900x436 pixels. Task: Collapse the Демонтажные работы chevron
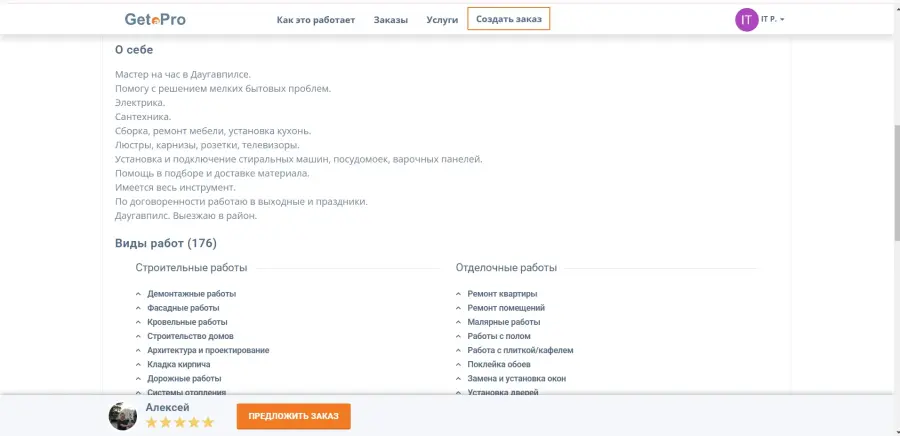pos(138,294)
